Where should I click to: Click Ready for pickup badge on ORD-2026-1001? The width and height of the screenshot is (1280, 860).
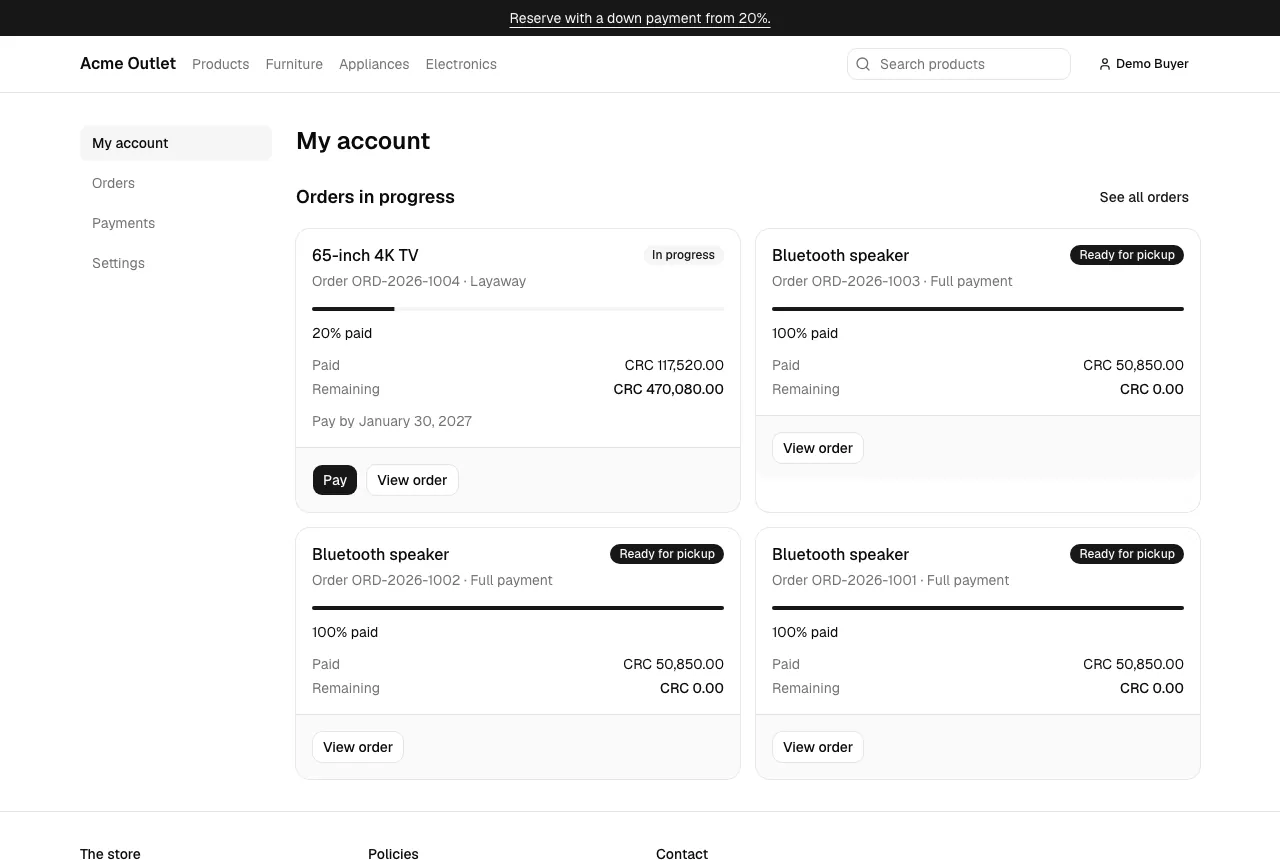[1127, 554]
